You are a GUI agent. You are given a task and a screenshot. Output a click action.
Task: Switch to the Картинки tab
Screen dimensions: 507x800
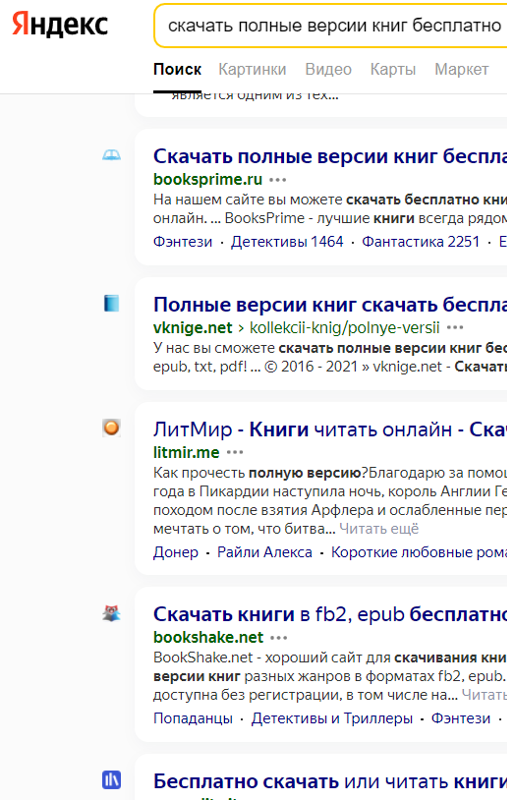pos(252,69)
